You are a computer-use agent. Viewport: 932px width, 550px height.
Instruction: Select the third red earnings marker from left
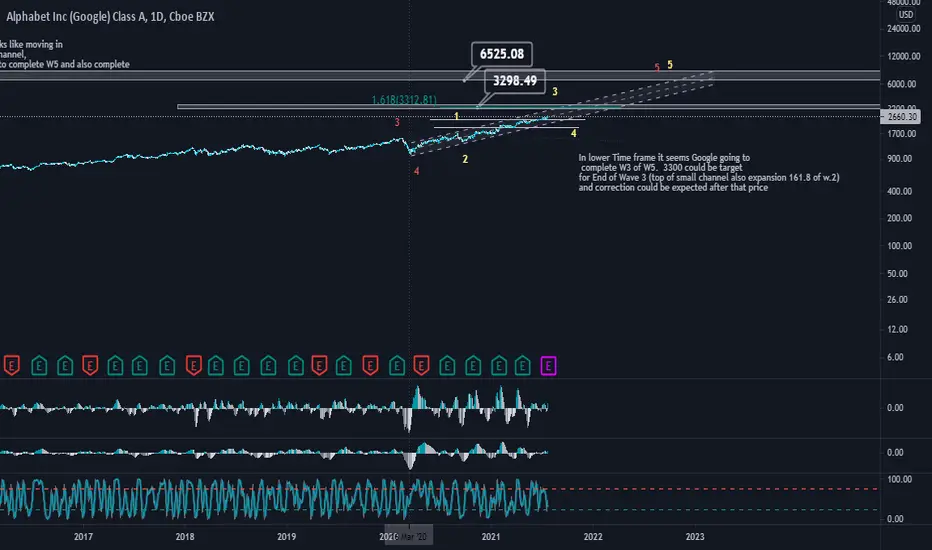click(x=194, y=365)
